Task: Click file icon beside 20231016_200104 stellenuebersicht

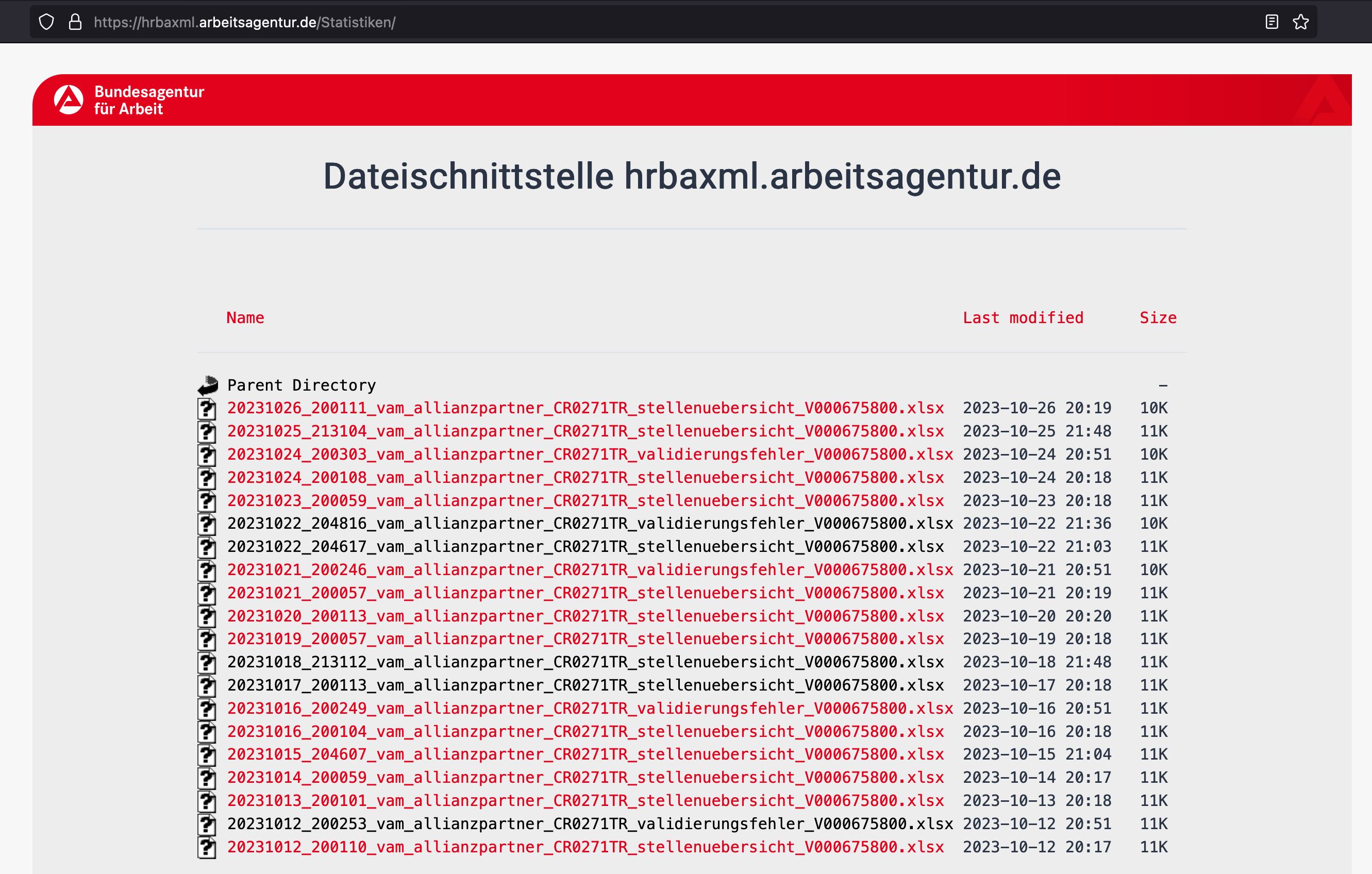Action: 207,732
